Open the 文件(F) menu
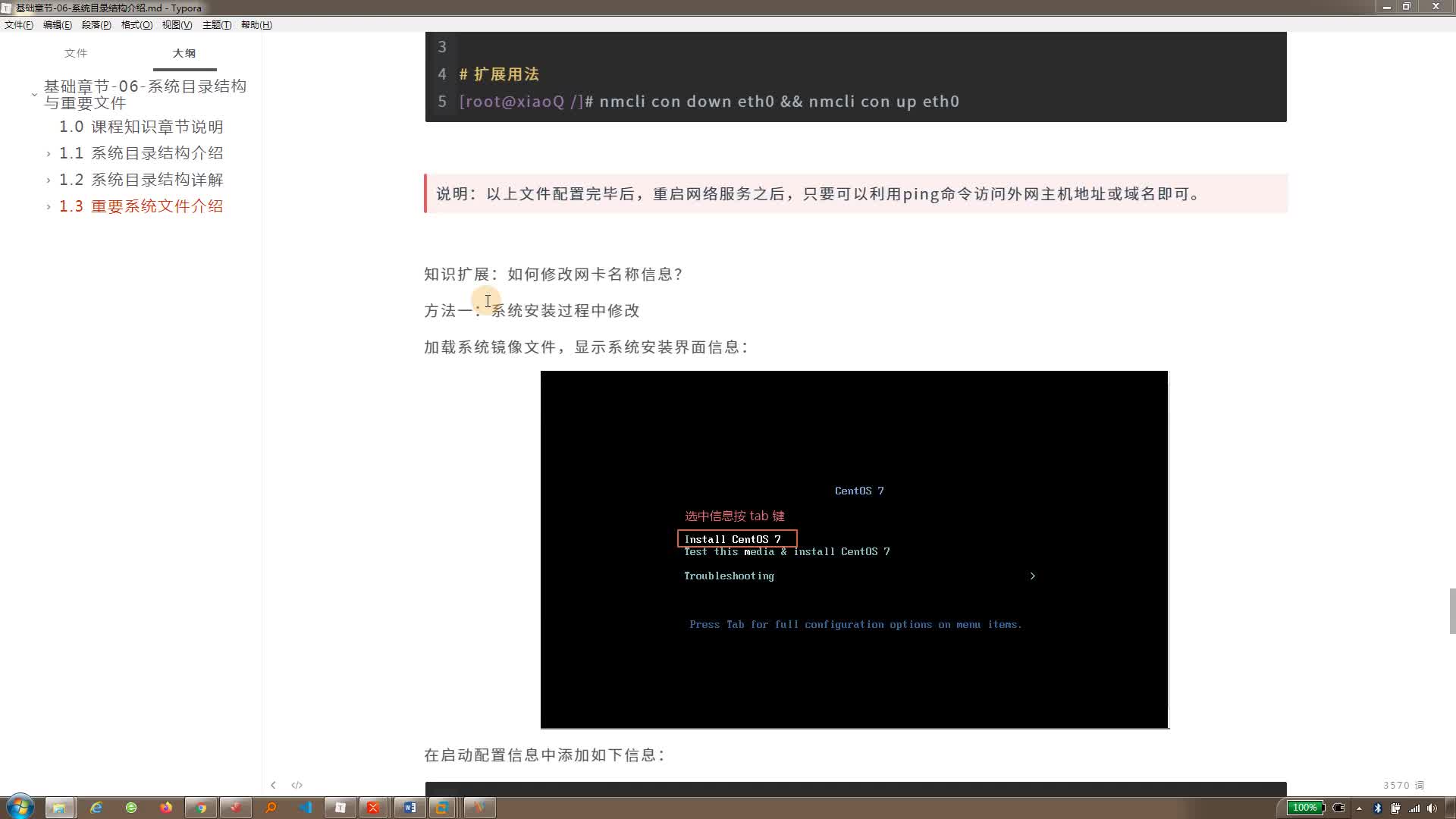 click(x=19, y=25)
